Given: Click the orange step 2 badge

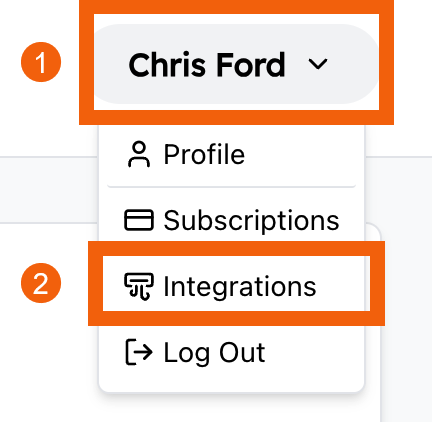Looking at the screenshot, I should (x=41, y=283).
